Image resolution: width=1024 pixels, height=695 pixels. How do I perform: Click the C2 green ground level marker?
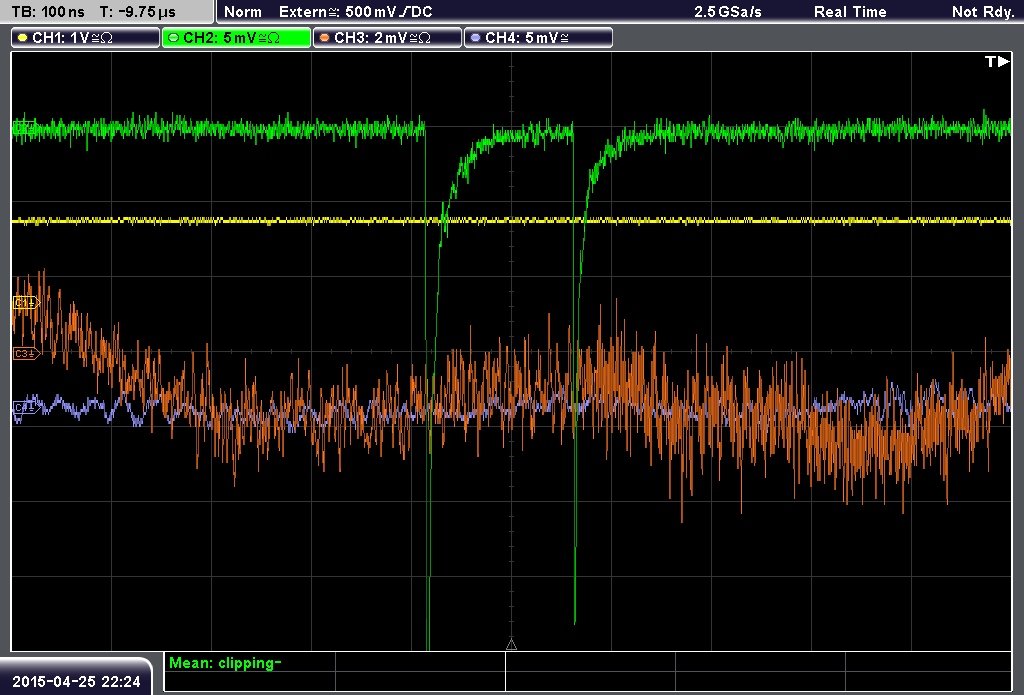pyautogui.click(x=25, y=127)
